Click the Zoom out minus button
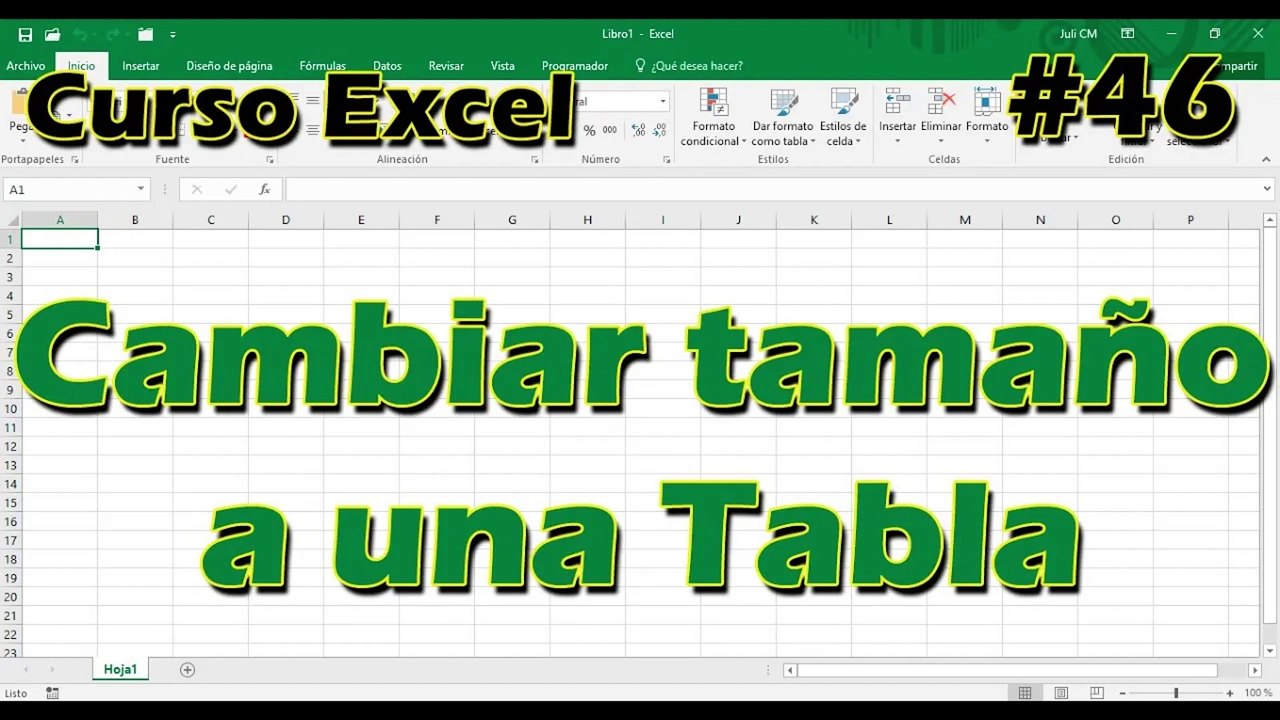Screen dimensions: 1280x720 [x=1122, y=693]
